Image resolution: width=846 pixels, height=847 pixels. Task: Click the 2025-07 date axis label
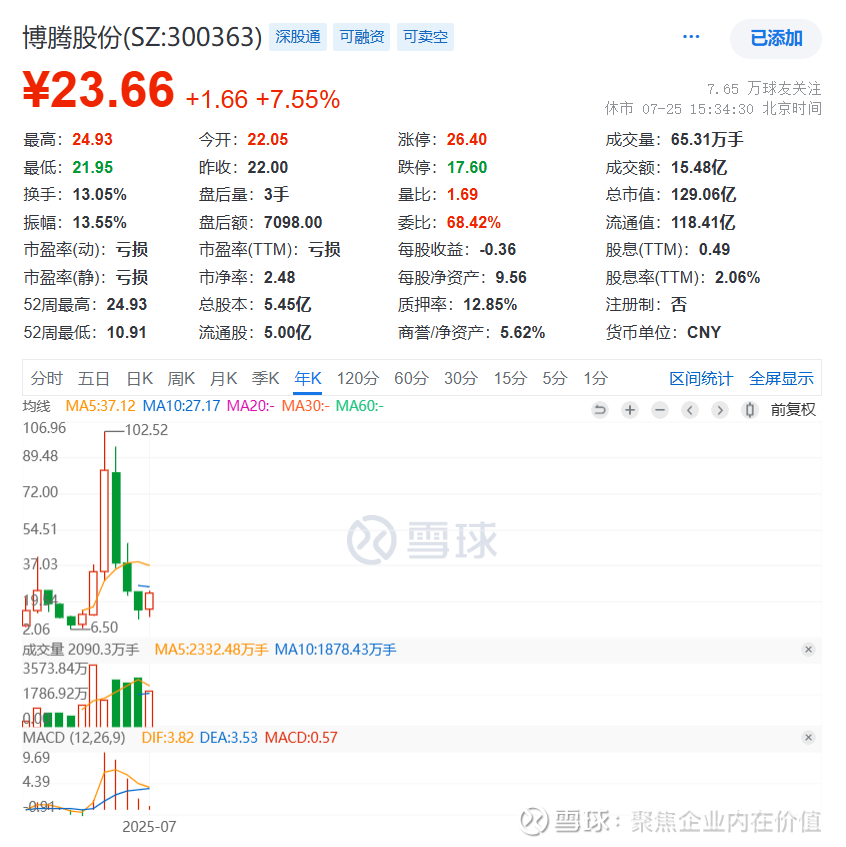click(149, 826)
